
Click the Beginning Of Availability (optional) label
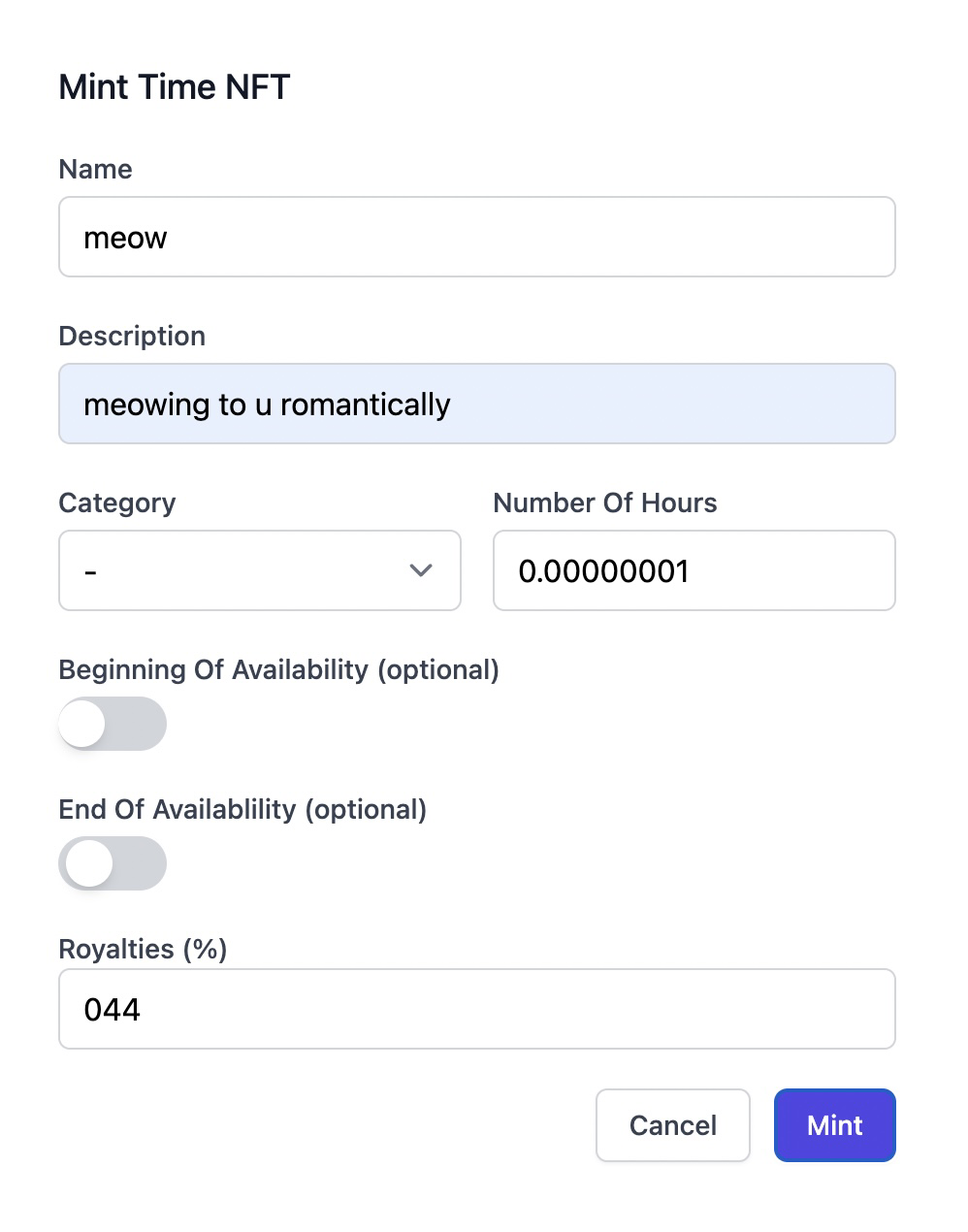(278, 669)
